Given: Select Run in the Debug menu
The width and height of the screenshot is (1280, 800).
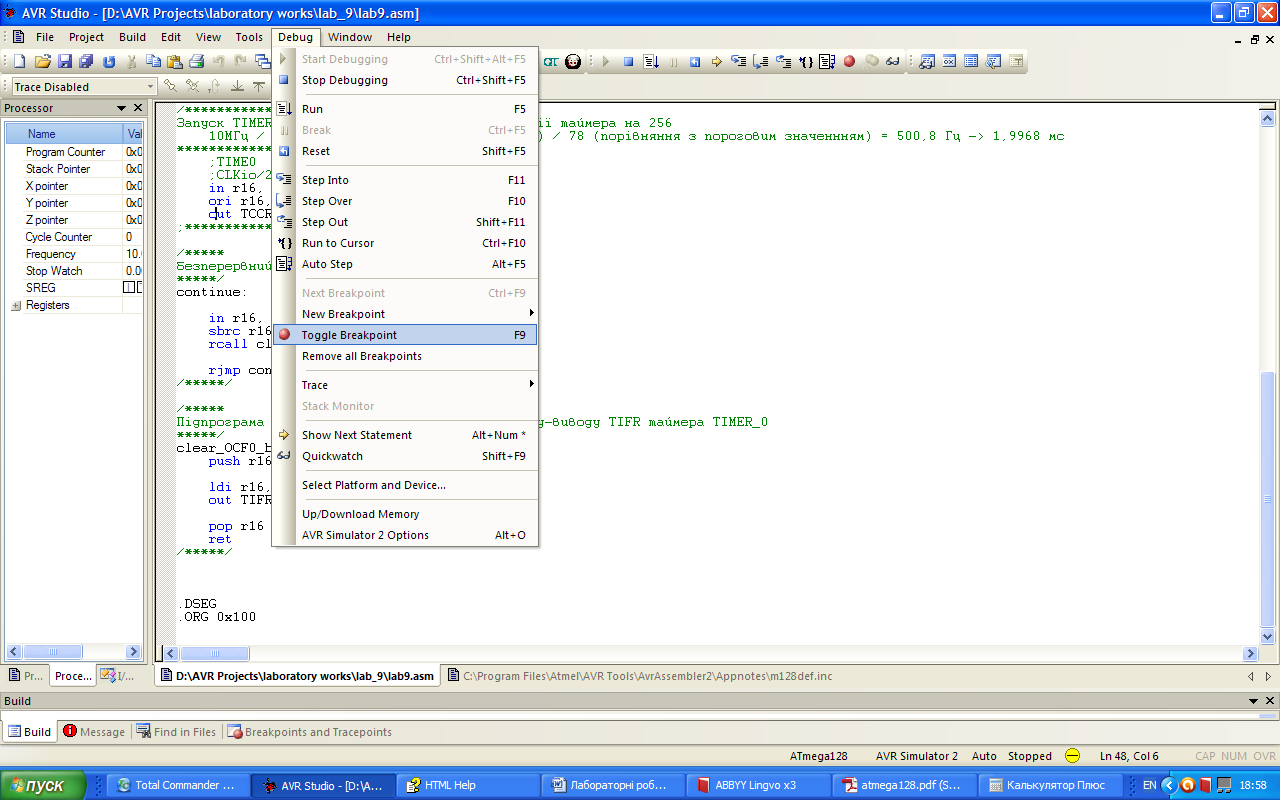Looking at the screenshot, I should click(x=405, y=109).
